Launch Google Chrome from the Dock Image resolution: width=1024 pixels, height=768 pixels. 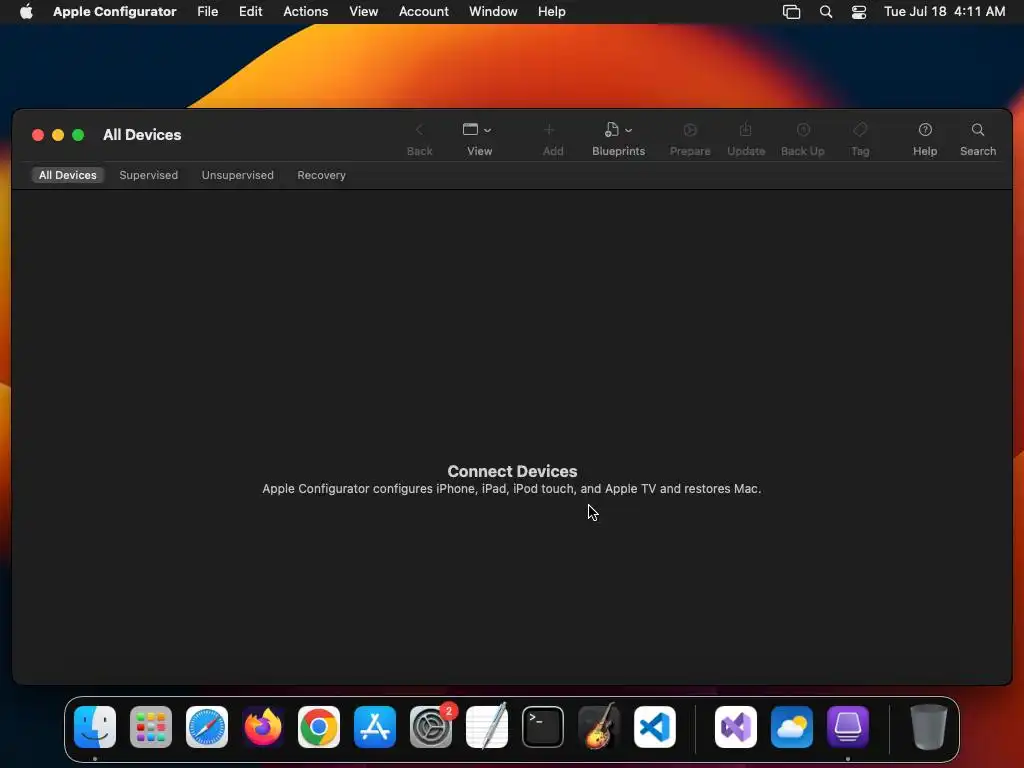point(319,727)
